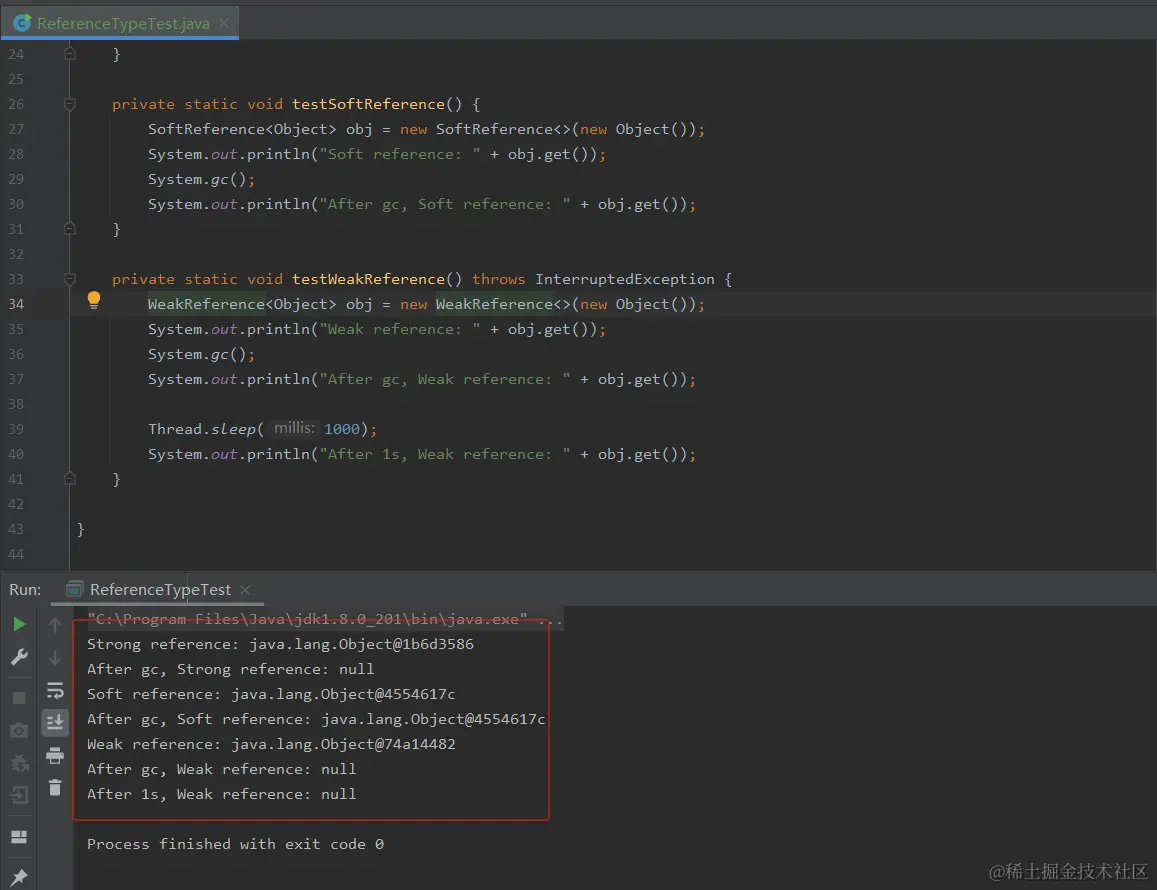
Task: Click the 1000 millis value in Thread.sleep
Action: coord(342,429)
